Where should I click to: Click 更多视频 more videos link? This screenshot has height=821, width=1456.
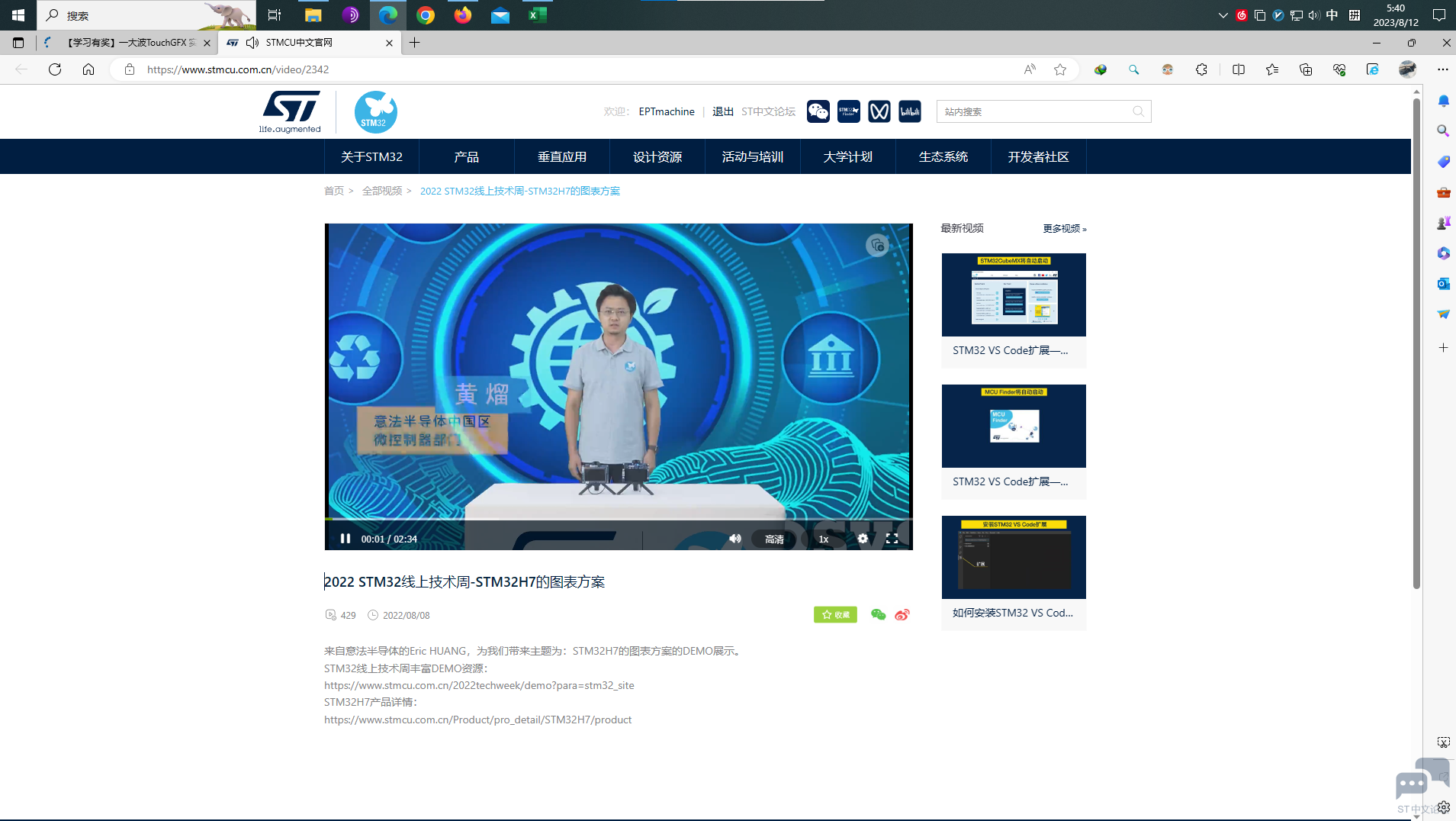[1065, 228]
